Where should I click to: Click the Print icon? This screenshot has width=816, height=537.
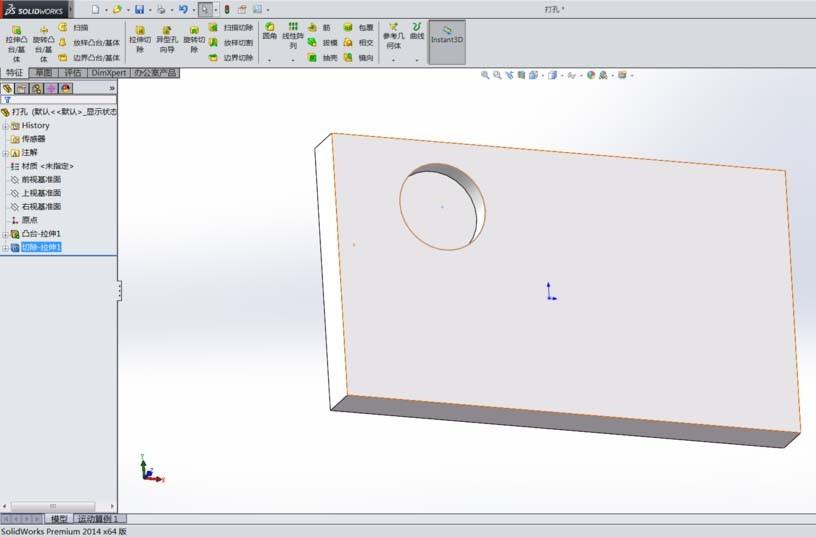161,9
